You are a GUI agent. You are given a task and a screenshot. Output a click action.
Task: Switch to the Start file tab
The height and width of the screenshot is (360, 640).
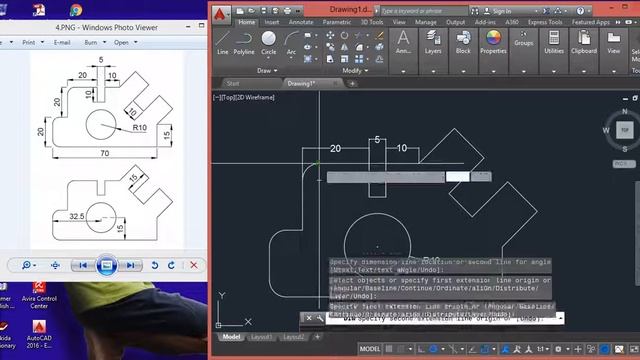[233, 84]
